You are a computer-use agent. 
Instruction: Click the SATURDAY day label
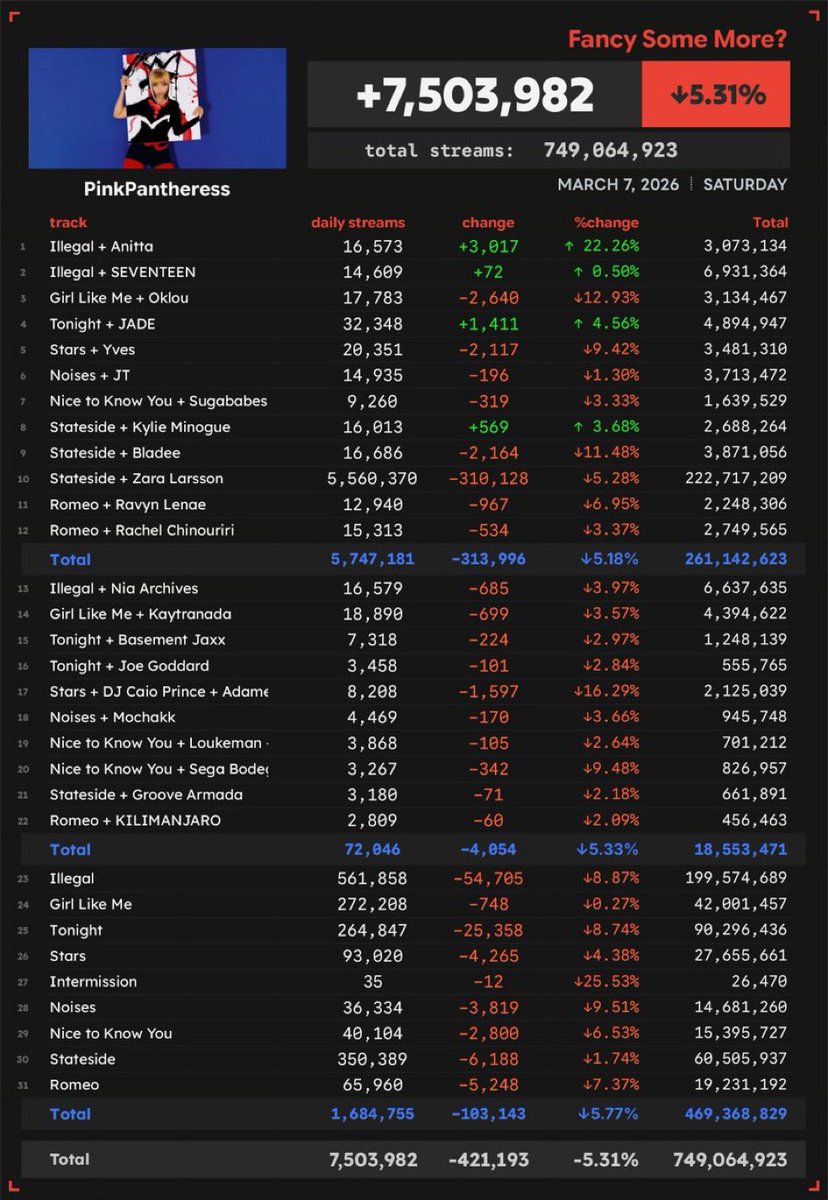click(745, 185)
